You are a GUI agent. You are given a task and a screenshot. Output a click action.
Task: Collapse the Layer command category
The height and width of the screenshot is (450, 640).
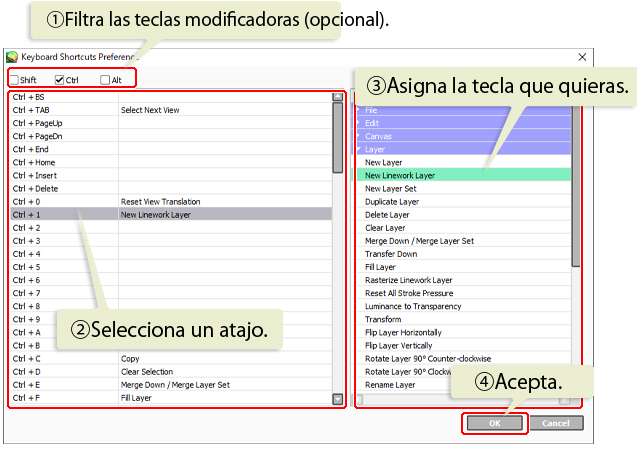click(375, 149)
